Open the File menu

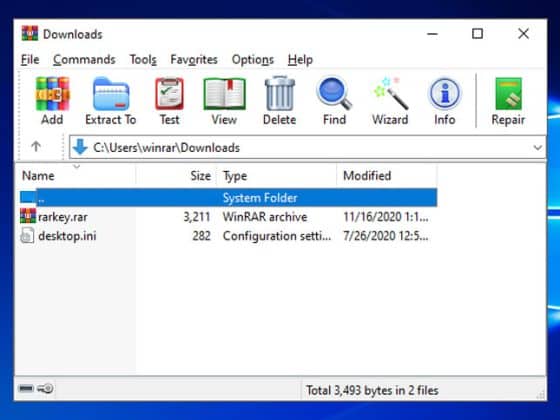[x=30, y=59]
